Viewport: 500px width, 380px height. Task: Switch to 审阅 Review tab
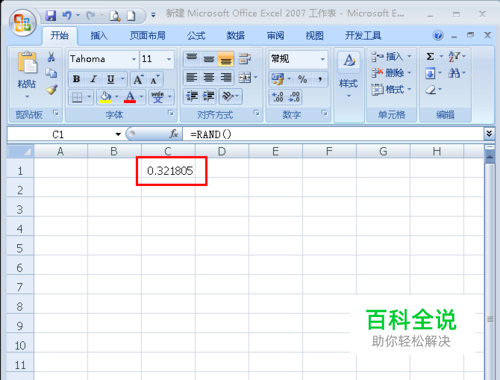click(275, 35)
